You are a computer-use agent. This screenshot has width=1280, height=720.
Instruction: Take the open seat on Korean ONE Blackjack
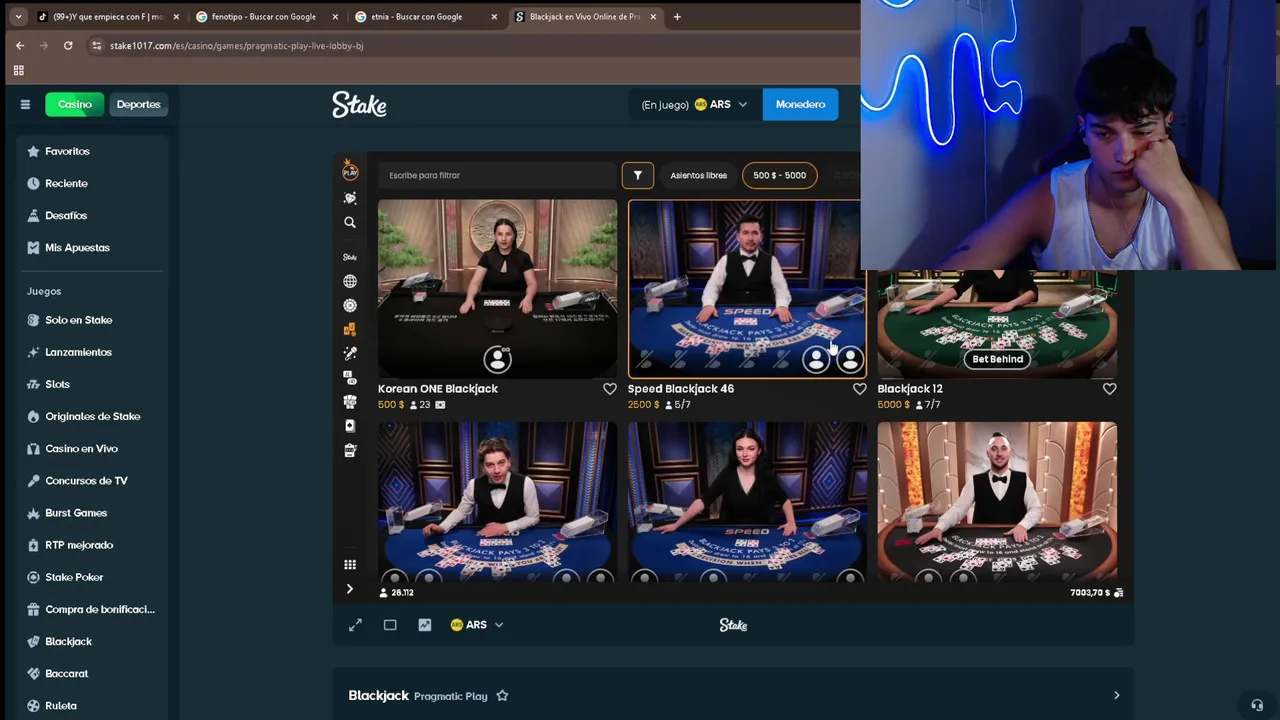tap(497, 358)
